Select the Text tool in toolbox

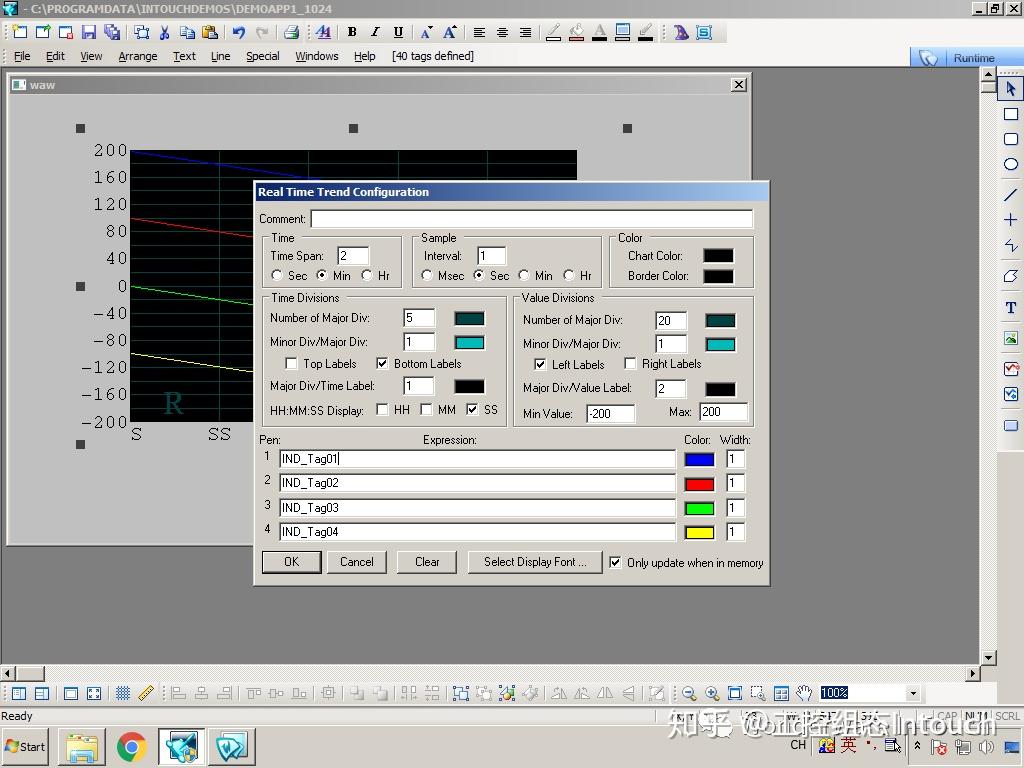pos(1010,308)
